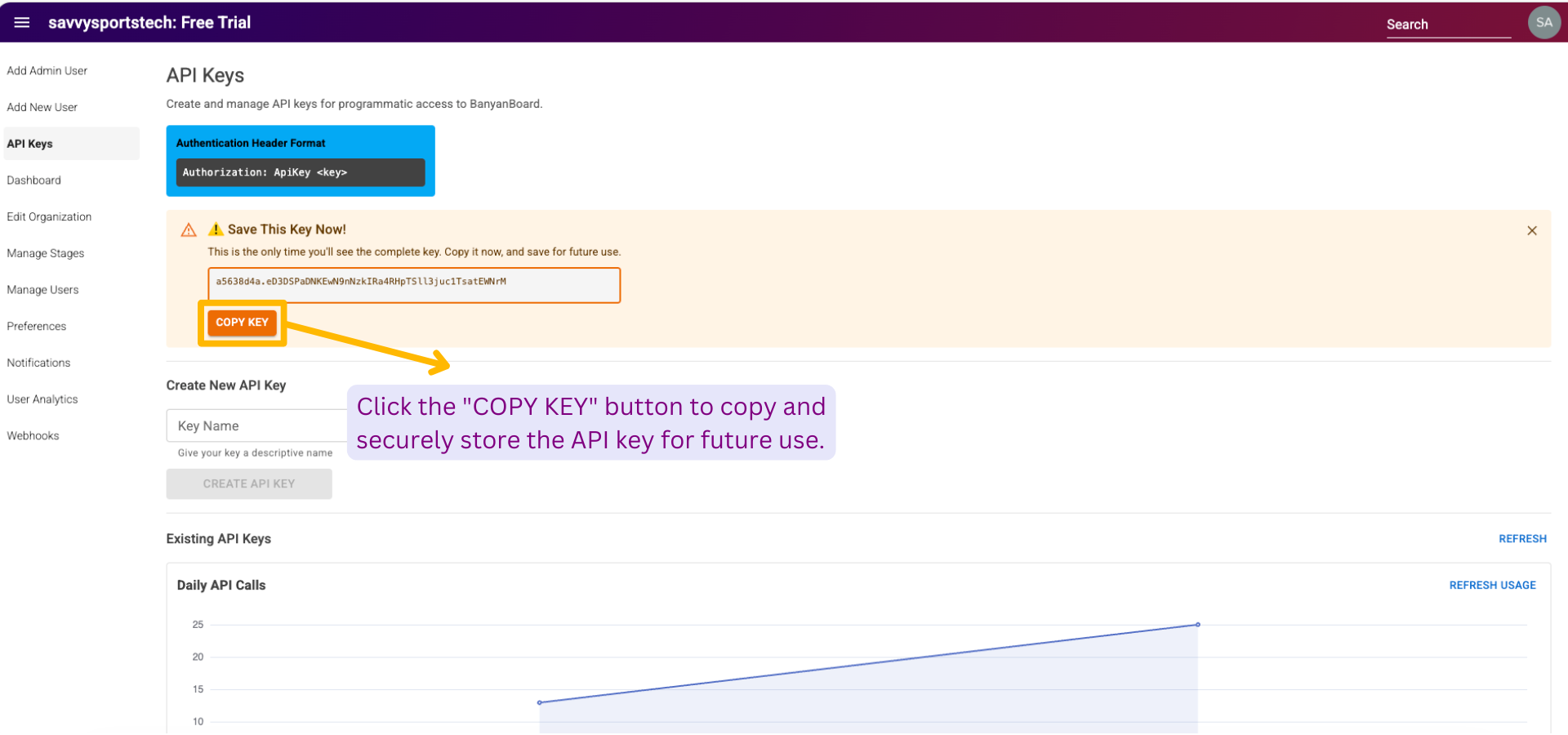Navigate to Edit Organization
This screenshot has width=1568, height=735.
click(49, 217)
